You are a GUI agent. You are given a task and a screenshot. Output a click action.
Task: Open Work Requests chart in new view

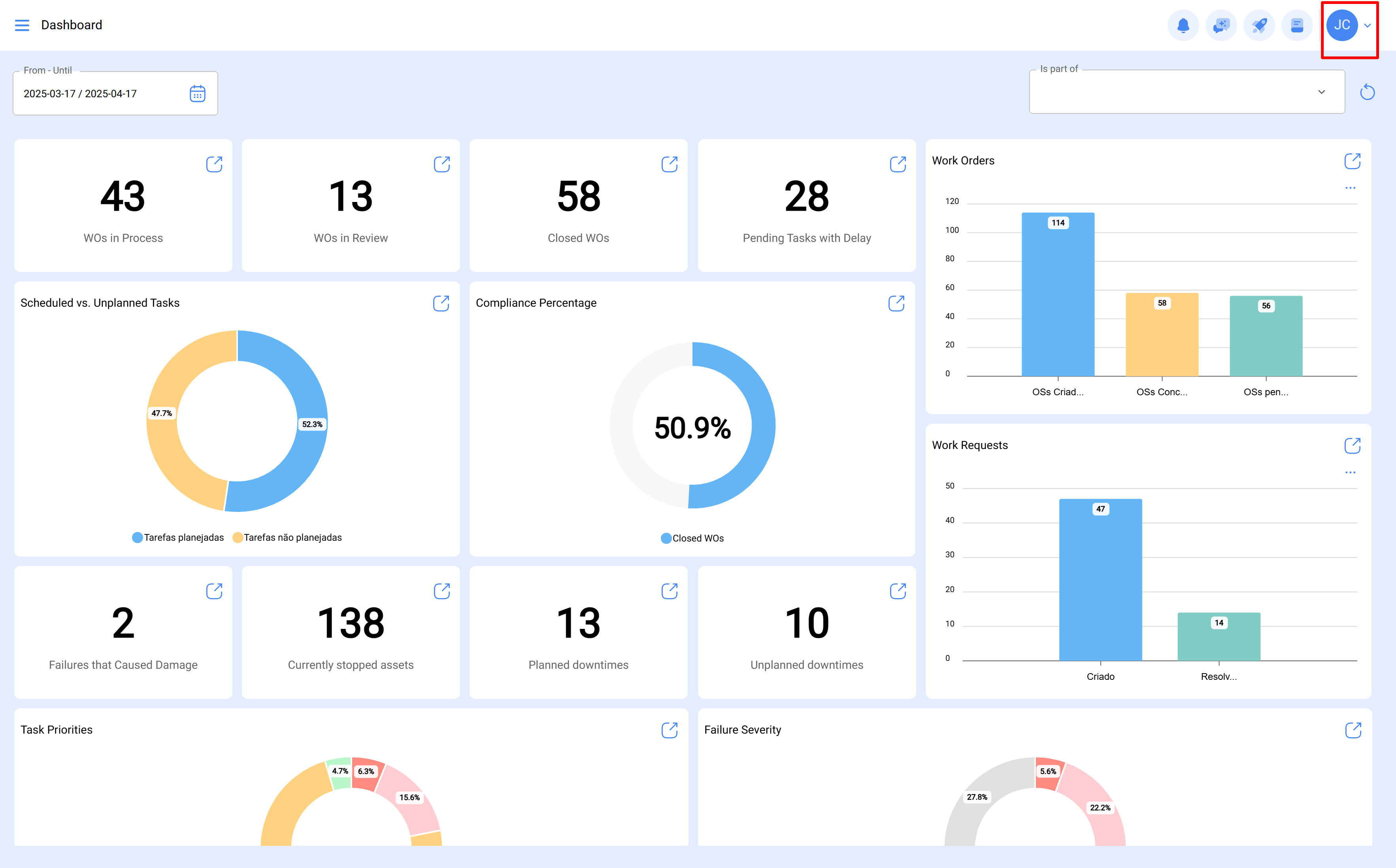1353,445
